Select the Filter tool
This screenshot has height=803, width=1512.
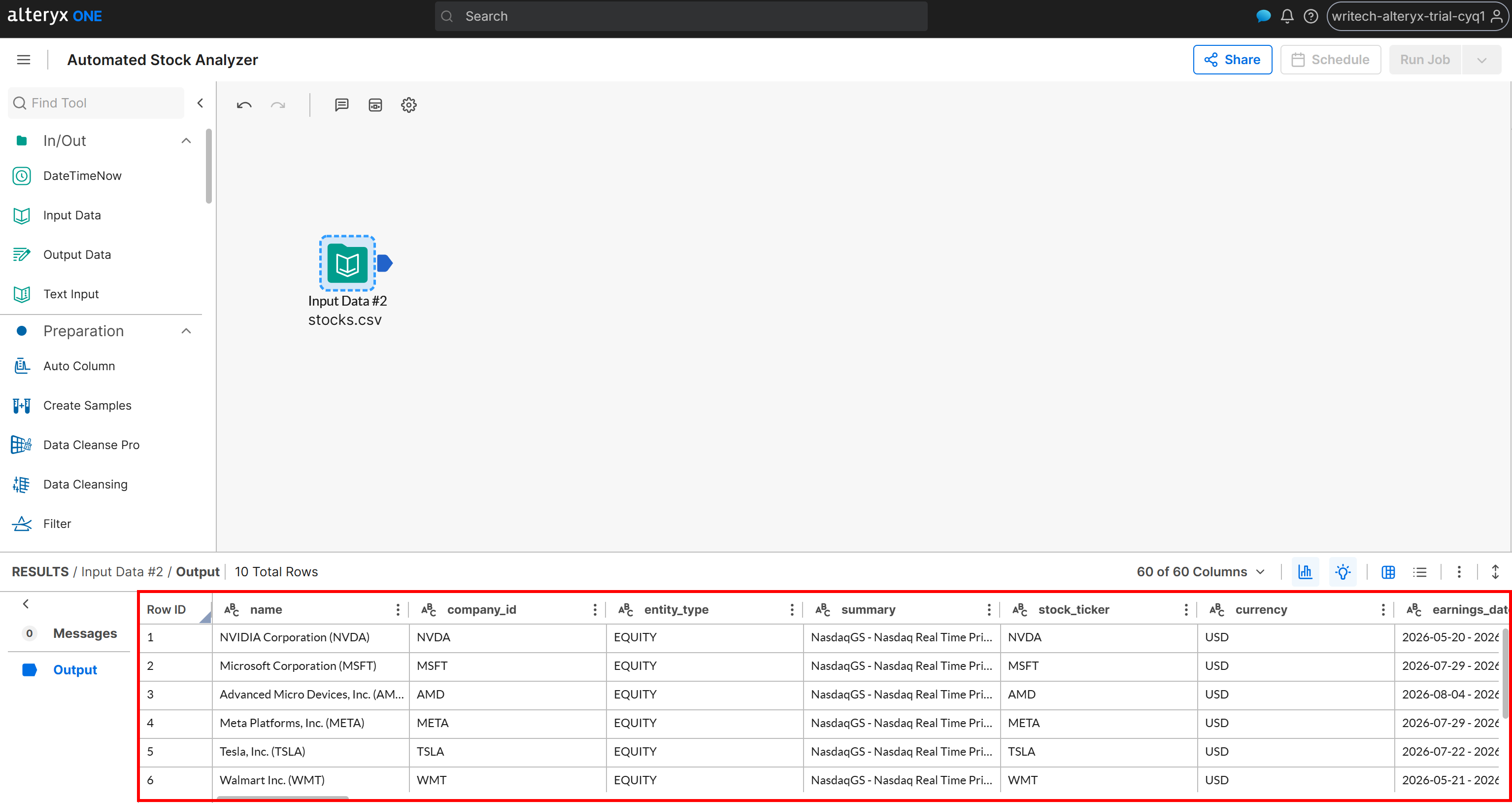pos(57,524)
